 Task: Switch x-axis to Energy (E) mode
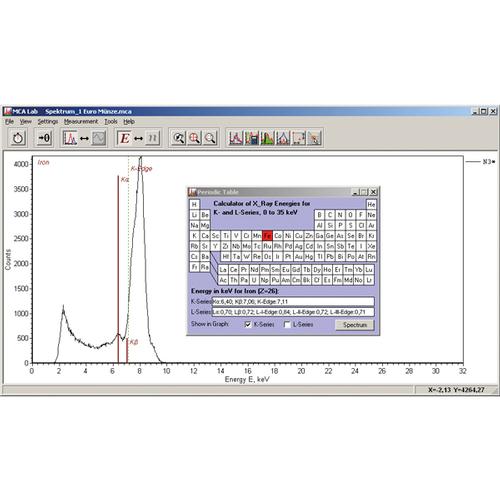125,138
